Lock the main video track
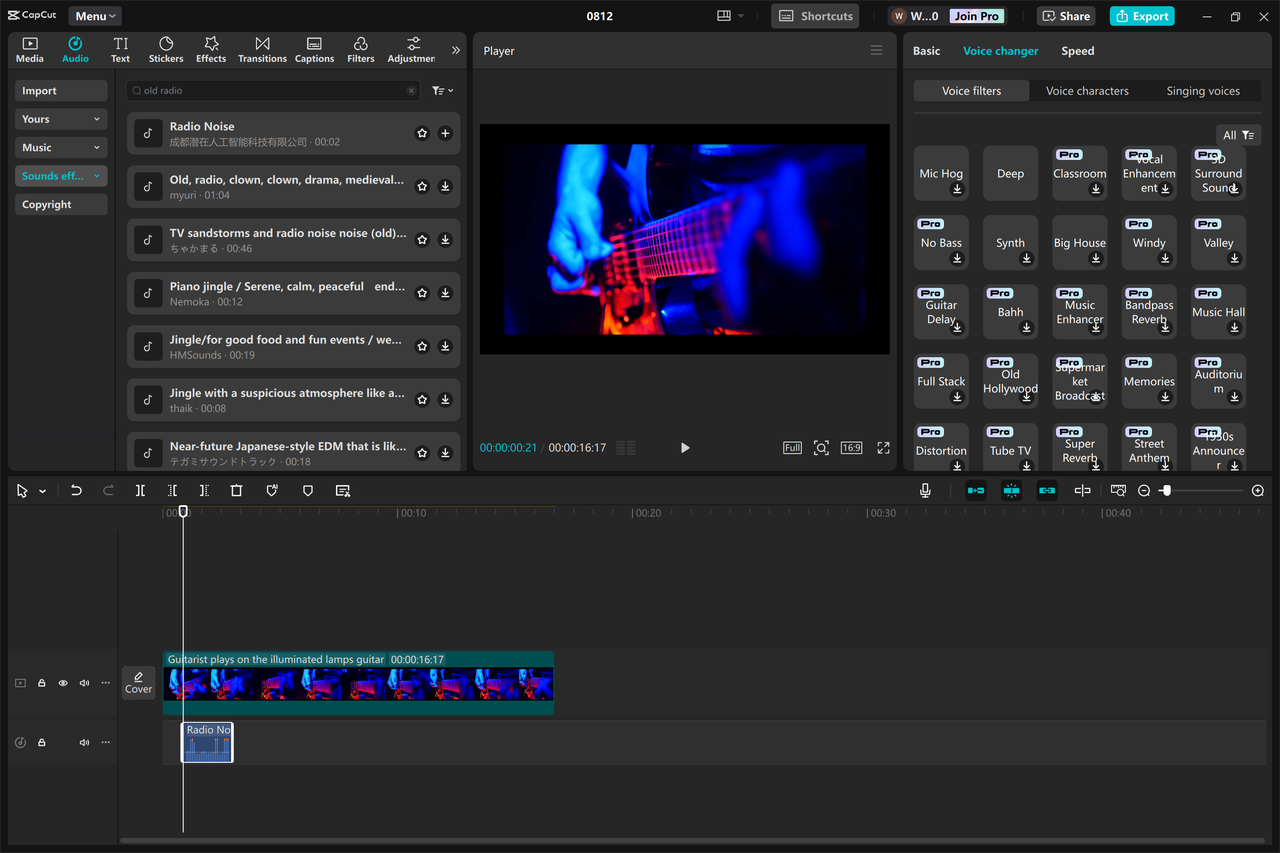Image resolution: width=1280 pixels, height=853 pixels. pyautogui.click(x=41, y=682)
